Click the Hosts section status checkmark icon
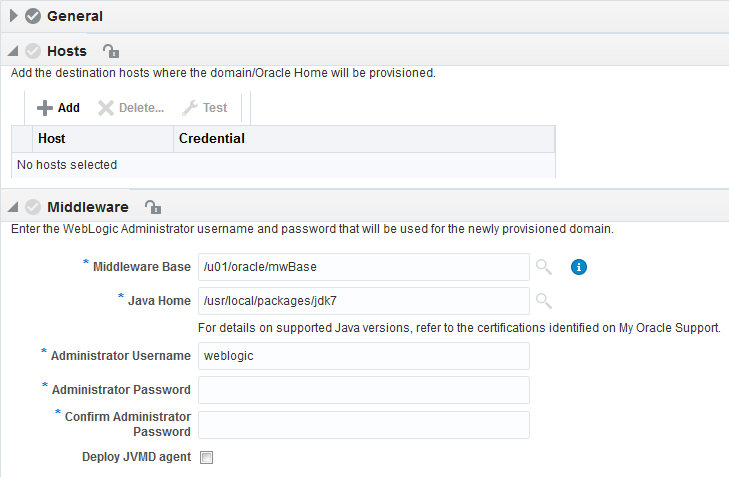Image resolution: width=729 pixels, height=477 pixels. pos(33,51)
